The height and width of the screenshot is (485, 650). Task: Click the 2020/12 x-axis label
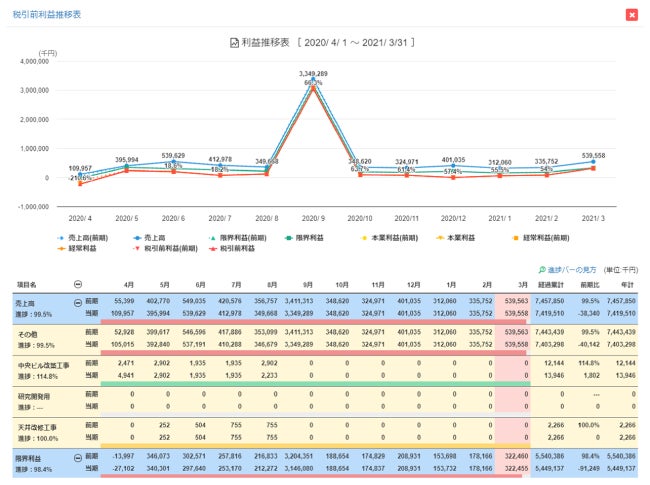[x=453, y=218]
